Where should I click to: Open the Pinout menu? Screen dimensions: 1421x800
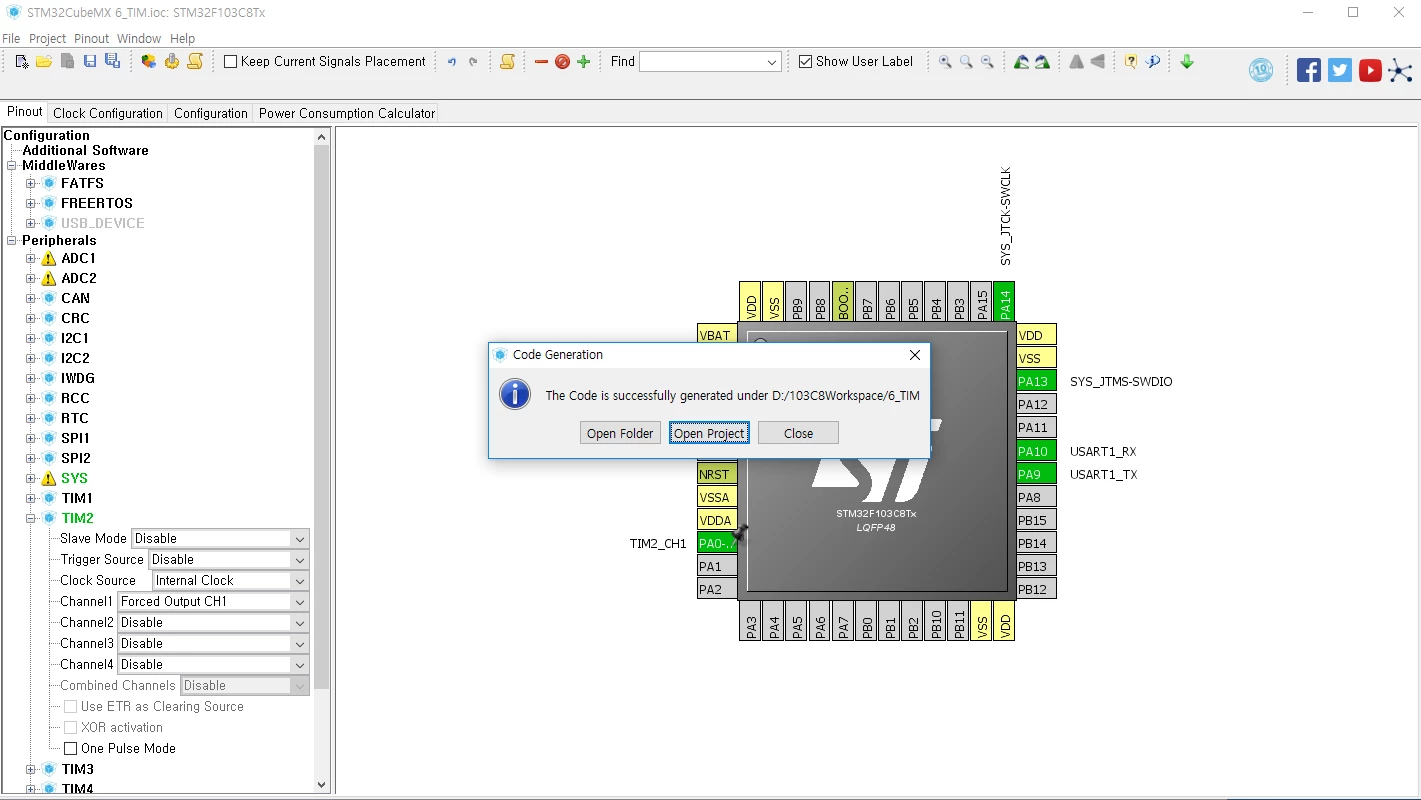coord(92,38)
